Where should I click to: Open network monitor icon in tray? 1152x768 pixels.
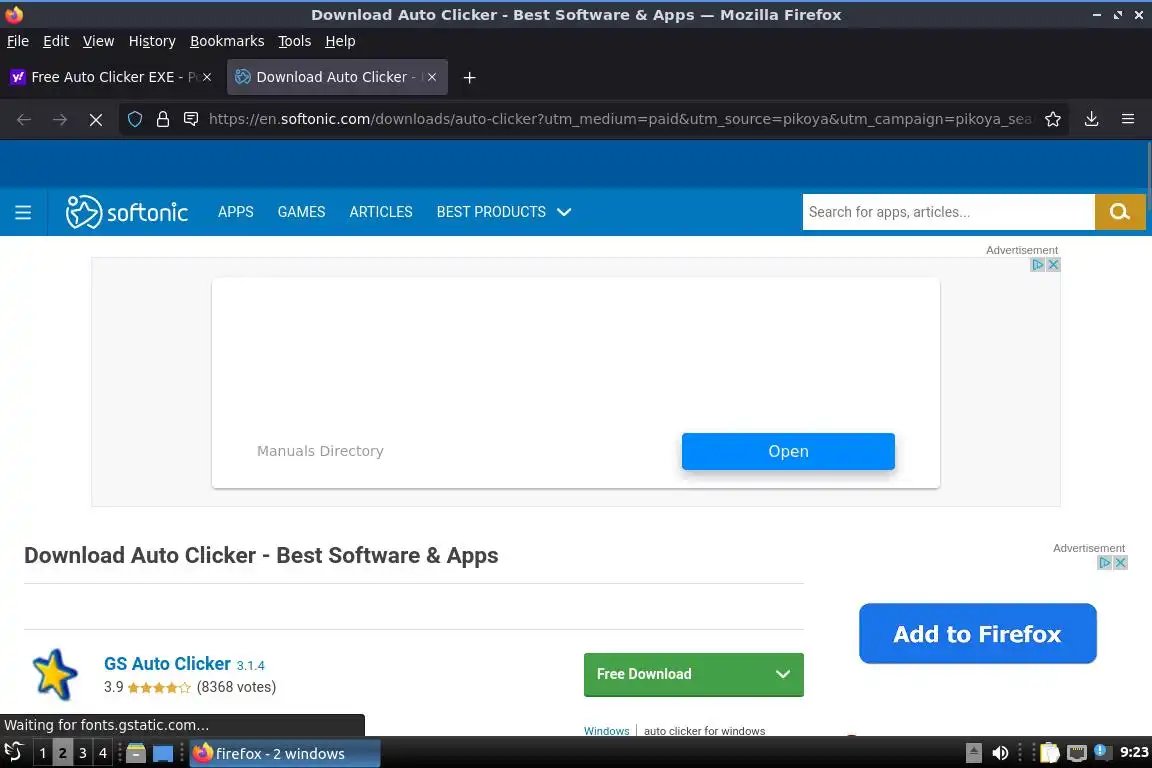click(x=1077, y=753)
